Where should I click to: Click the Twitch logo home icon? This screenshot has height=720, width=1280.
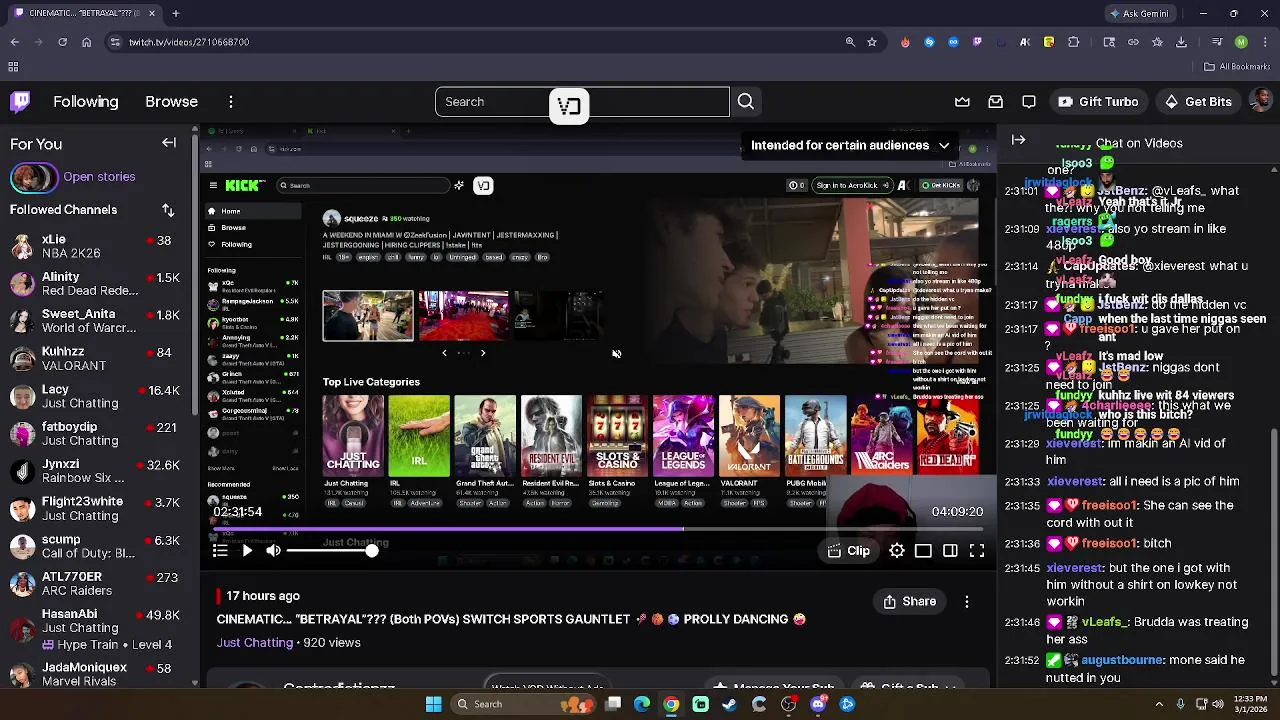click(x=20, y=101)
